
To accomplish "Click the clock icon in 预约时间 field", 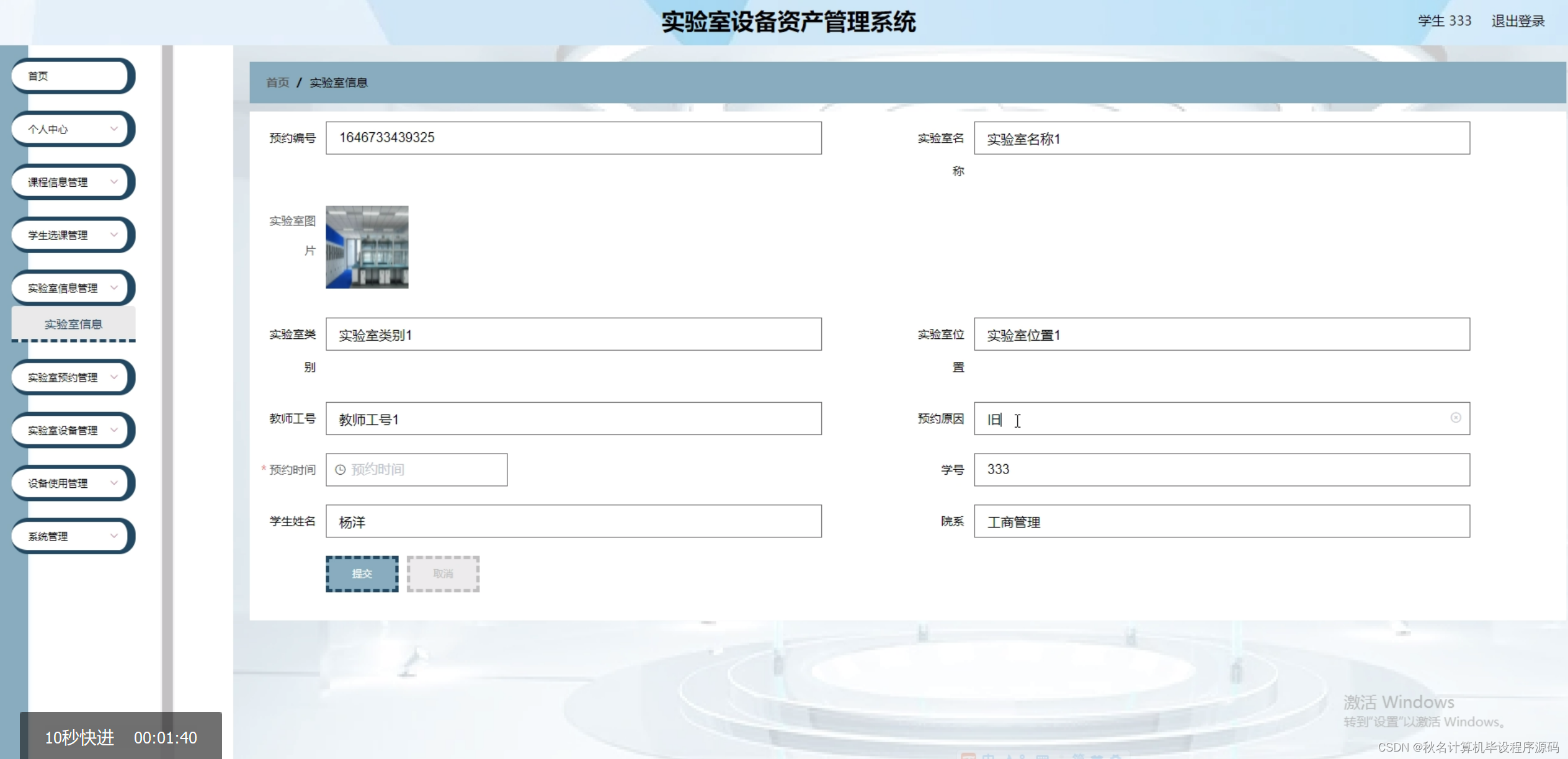I will [x=340, y=470].
